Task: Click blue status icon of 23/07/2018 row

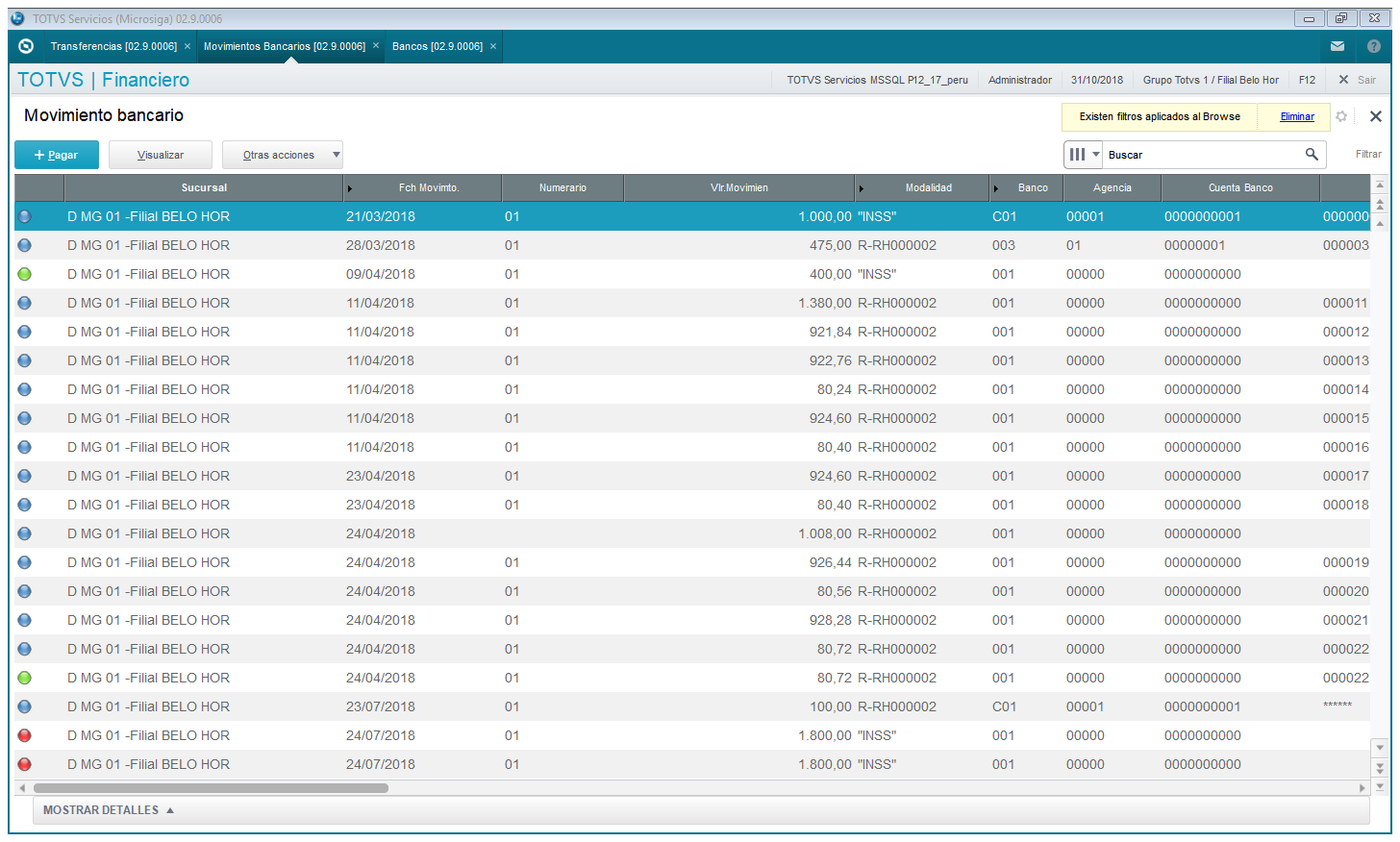Action: [x=25, y=706]
